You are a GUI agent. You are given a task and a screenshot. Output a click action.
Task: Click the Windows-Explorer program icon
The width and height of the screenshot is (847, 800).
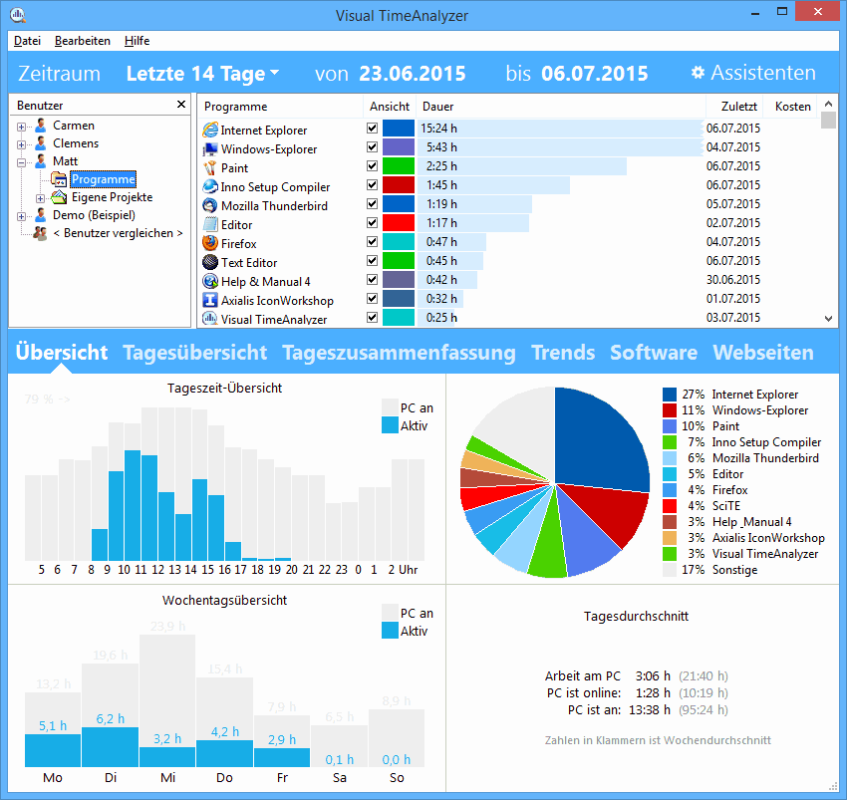point(210,149)
